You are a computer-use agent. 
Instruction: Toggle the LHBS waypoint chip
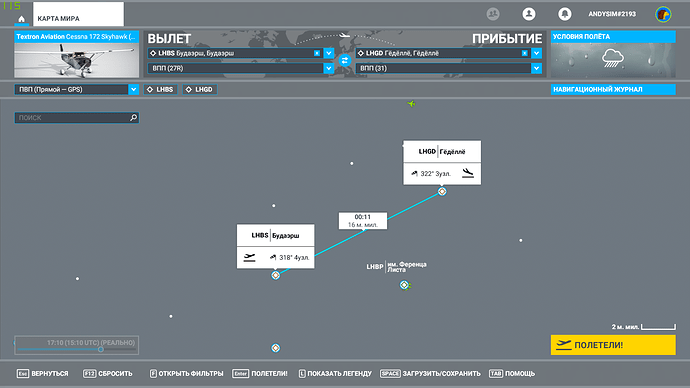click(161, 89)
